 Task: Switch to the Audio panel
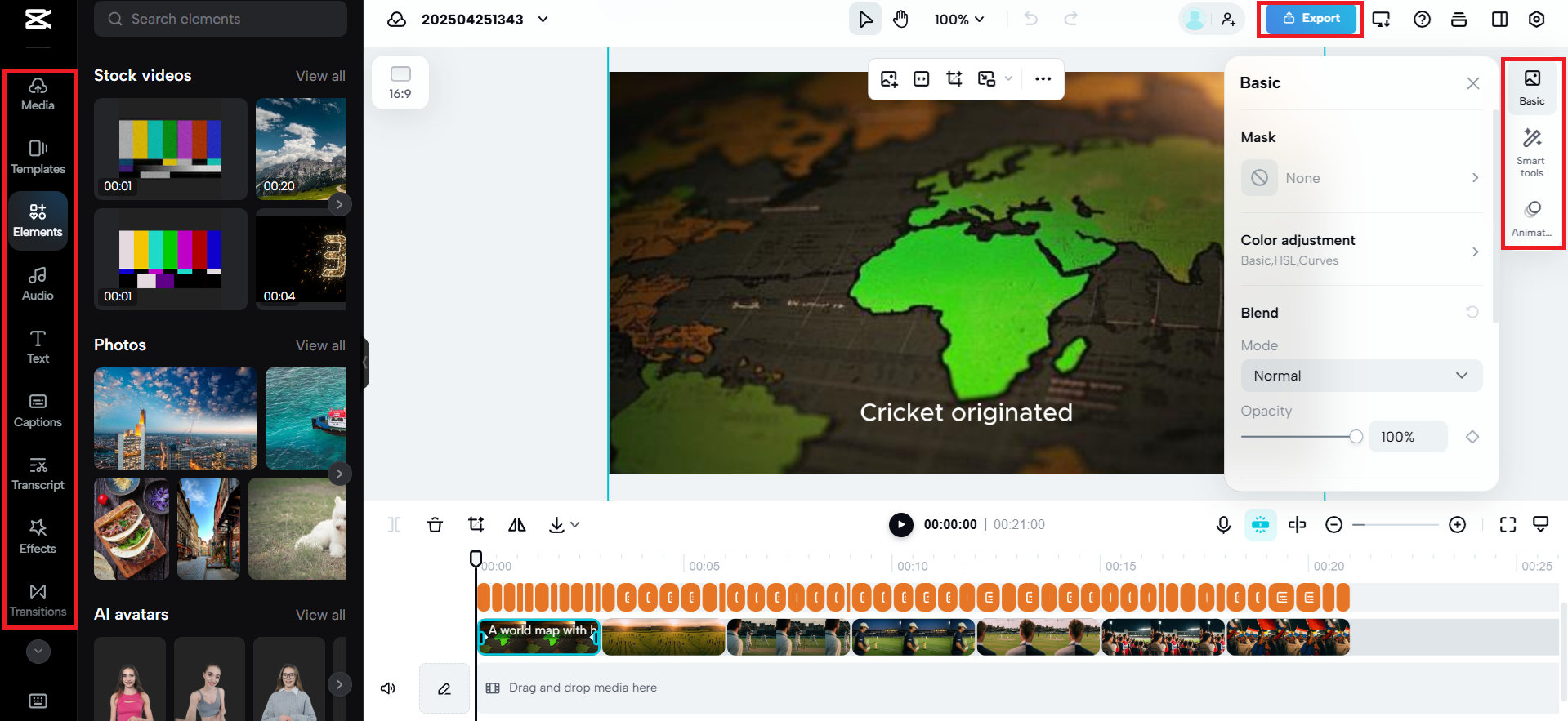click(x=38, y=284)
